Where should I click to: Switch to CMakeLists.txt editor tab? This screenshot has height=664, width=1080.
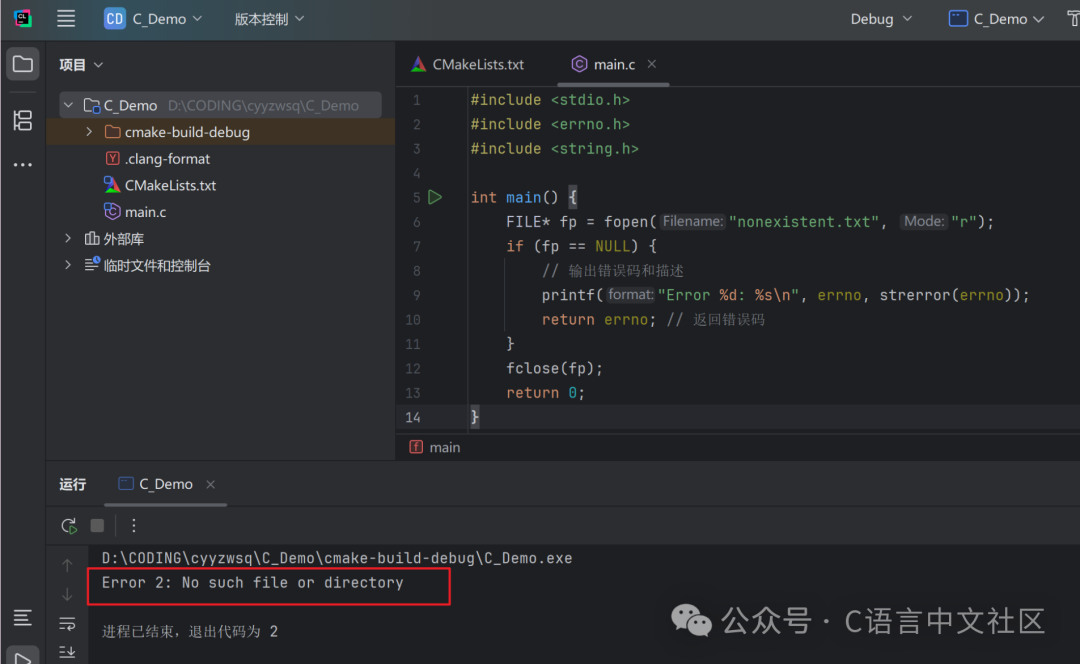click(x=468, y=64)
